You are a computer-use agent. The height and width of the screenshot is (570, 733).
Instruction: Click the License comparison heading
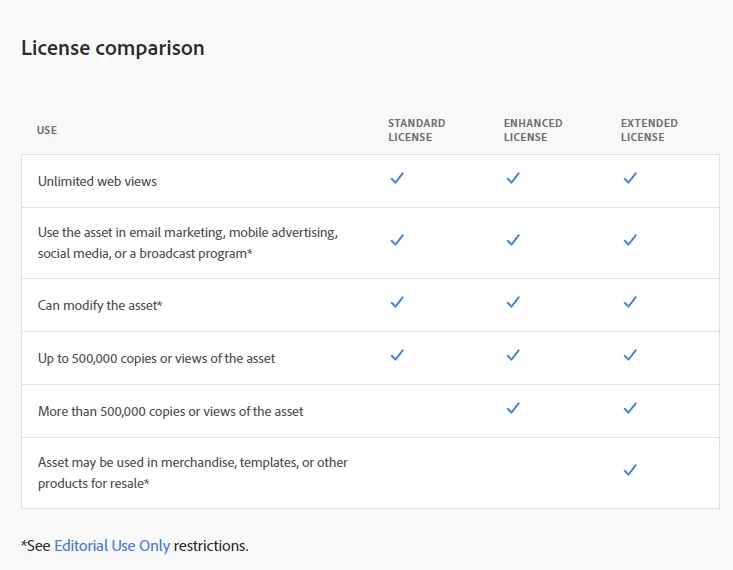[113, 48]
